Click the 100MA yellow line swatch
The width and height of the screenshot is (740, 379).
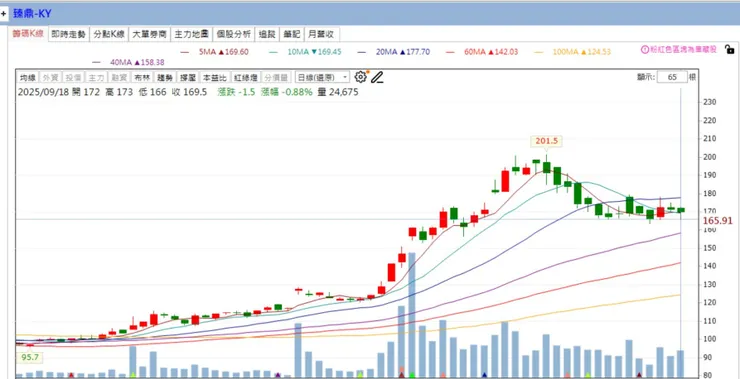click(538, 52)
